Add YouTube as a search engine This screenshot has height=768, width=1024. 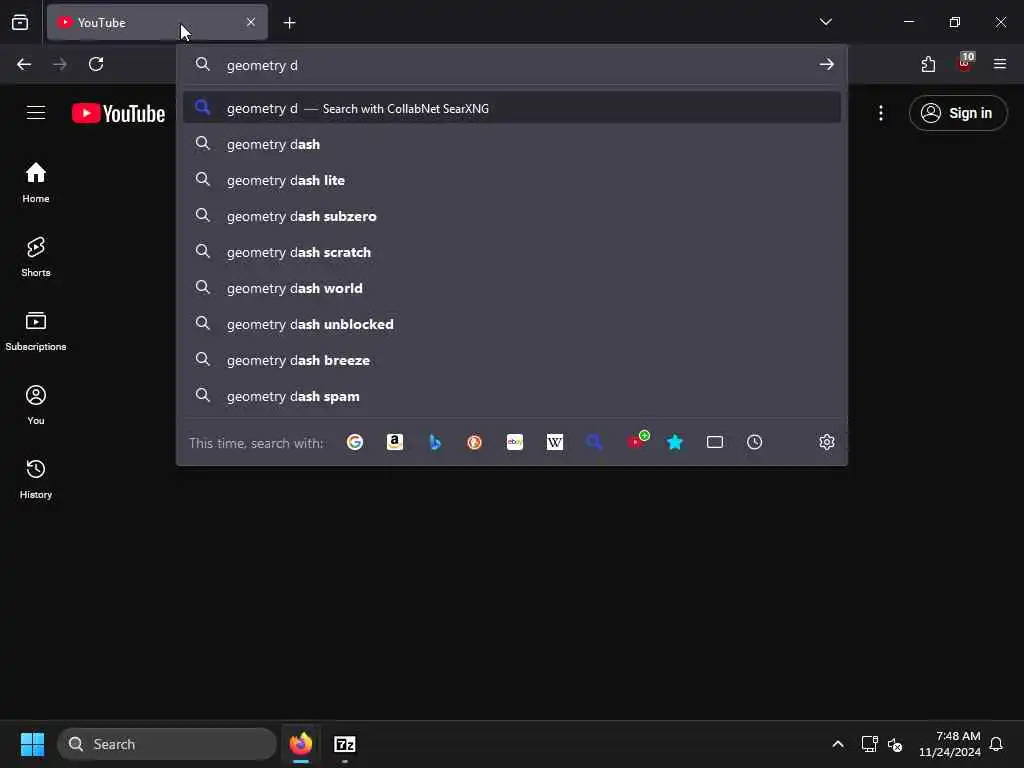637,441
